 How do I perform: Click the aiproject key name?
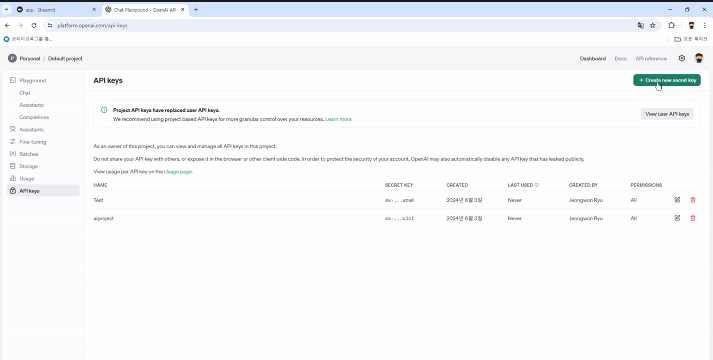click(104, 218)
